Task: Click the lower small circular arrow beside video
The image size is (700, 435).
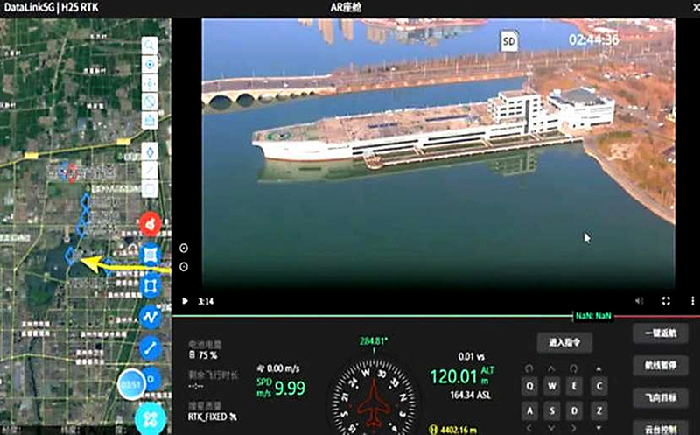Action: pos(183,267)
